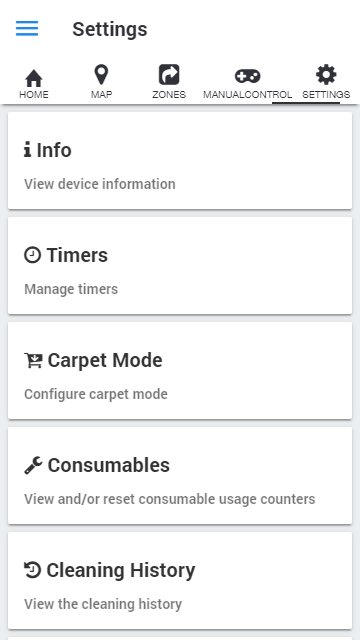Viewport: 360px width, 640px height.
Task: Tap the Map pin icon
Action: (x=101, y=75)
